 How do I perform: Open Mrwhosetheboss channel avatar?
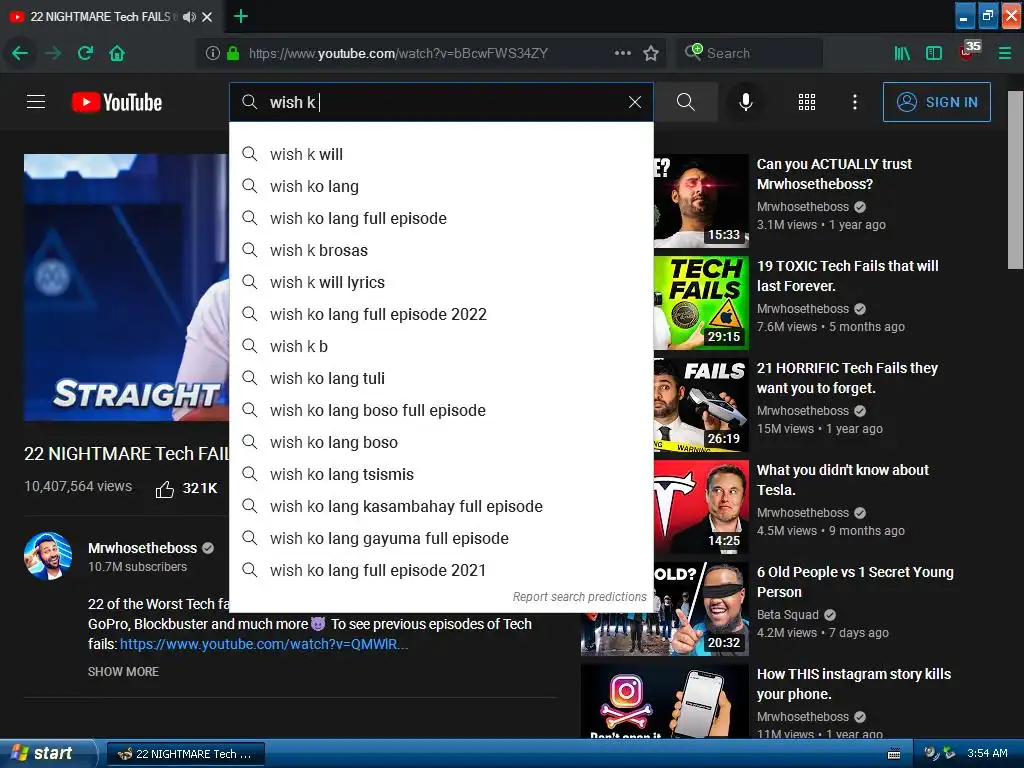(48, 556)
